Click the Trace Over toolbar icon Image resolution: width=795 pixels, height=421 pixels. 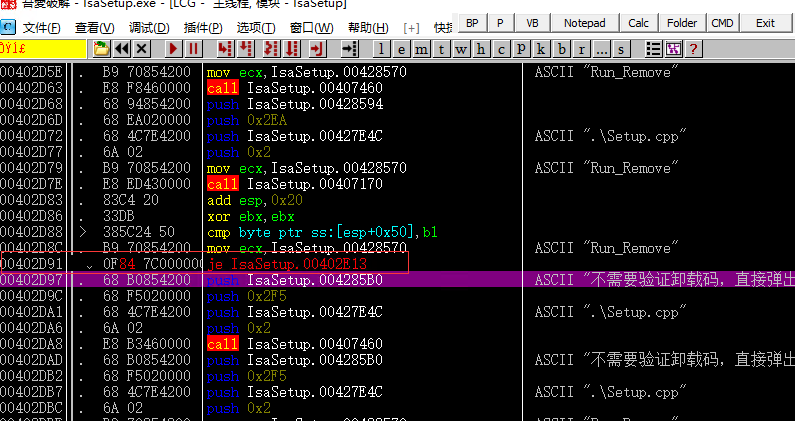(292, 49)
